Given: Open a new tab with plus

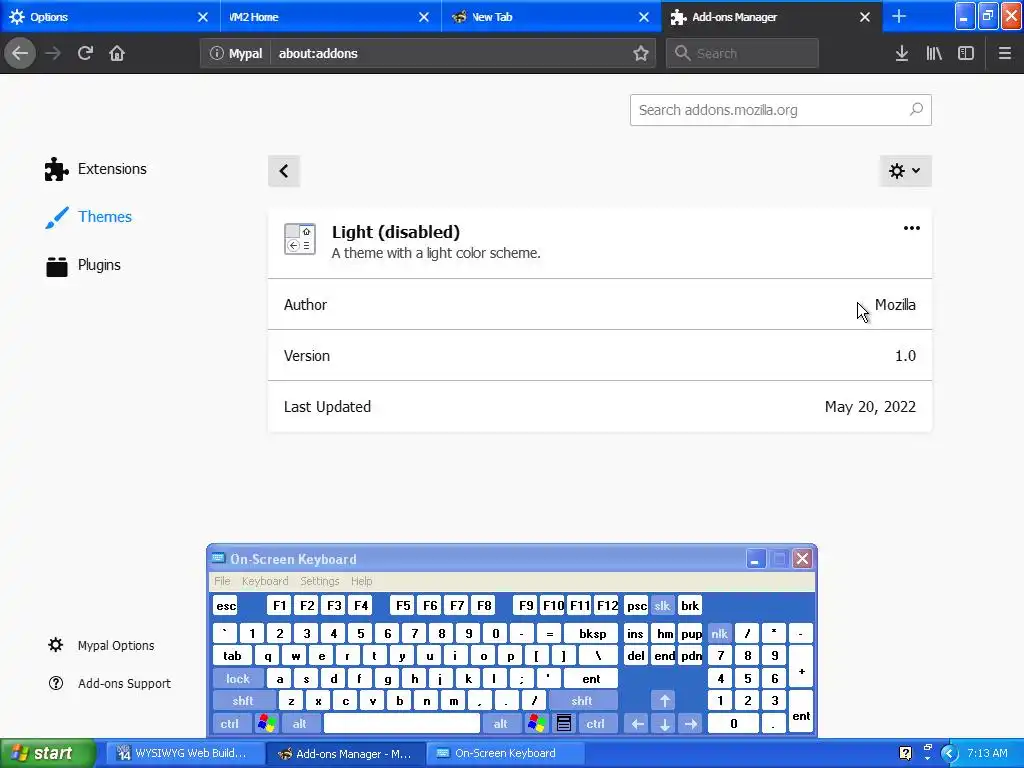Looking at the screenshot, I should coord(899,16).
